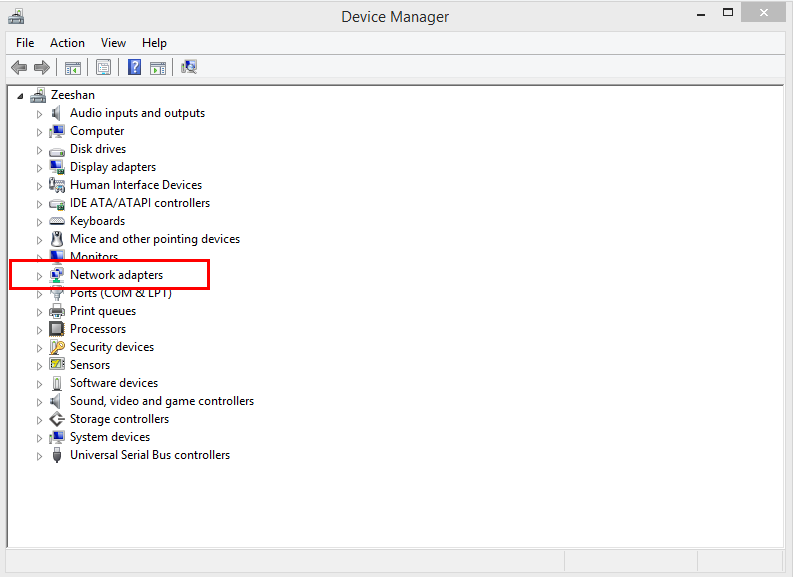
Task: Open the Properties toolbar icon
Action: point(103,67)
